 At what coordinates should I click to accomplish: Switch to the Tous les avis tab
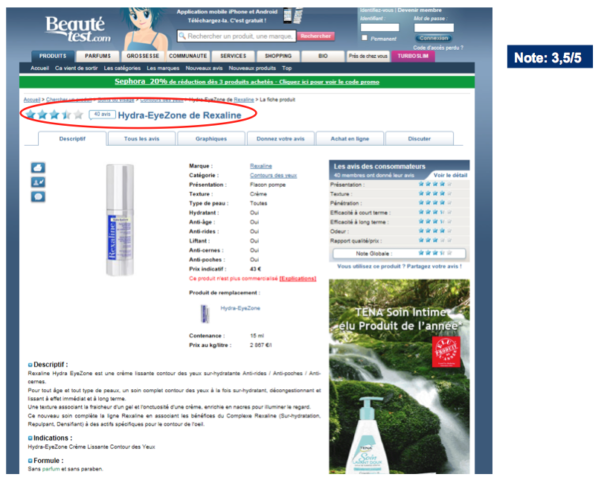pyautogui.click(x=142, y=139)
